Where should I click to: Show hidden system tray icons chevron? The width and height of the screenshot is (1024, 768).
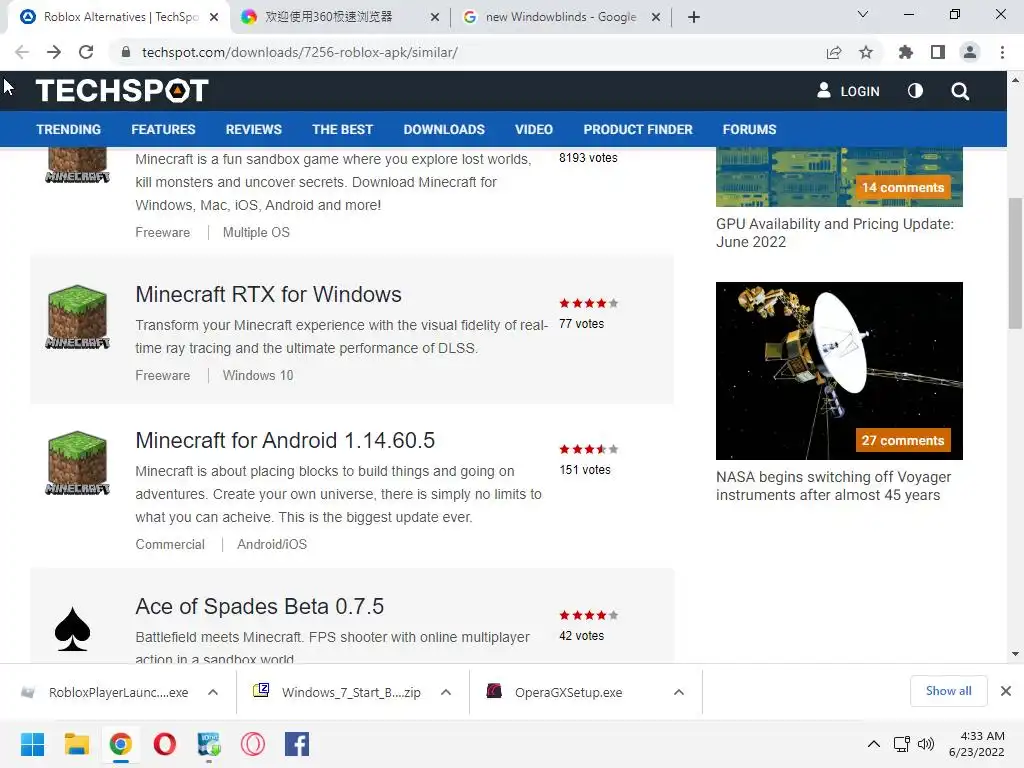873,744
